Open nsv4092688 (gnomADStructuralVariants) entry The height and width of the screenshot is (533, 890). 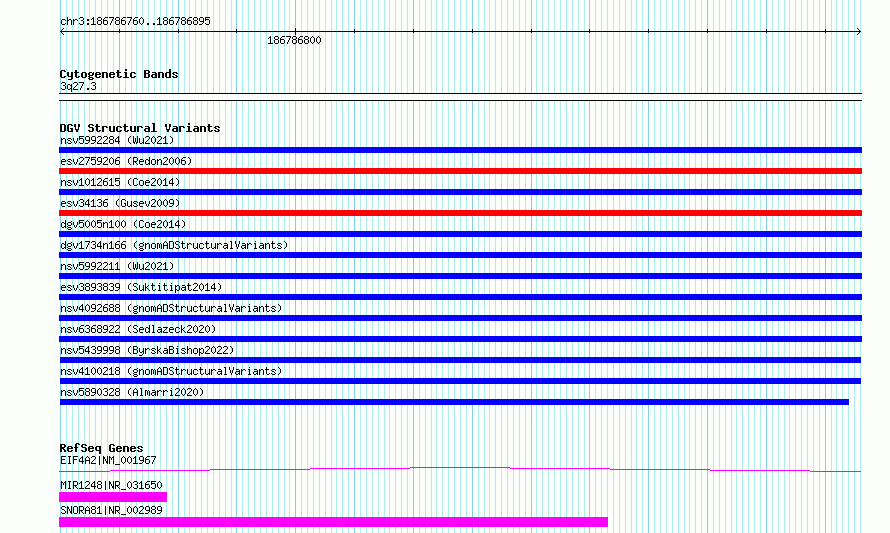[171, 308]
